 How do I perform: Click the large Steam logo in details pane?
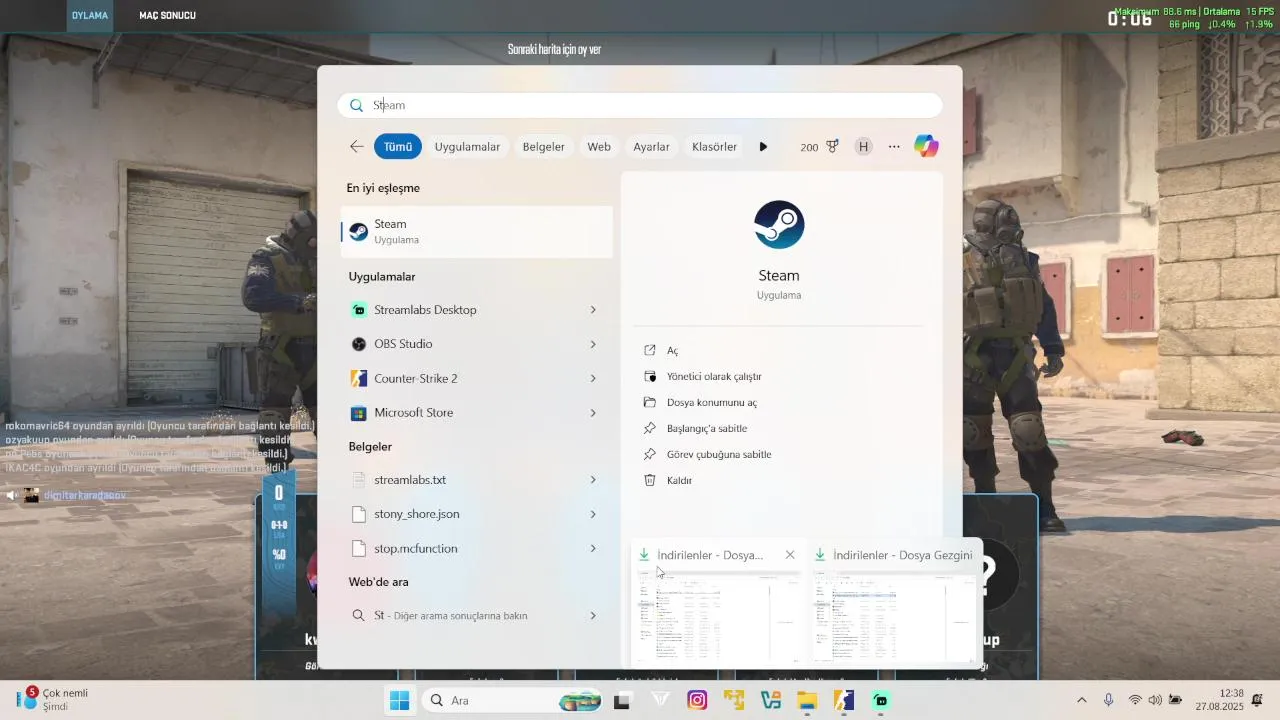pyautogui.click(x=779, y=225)
